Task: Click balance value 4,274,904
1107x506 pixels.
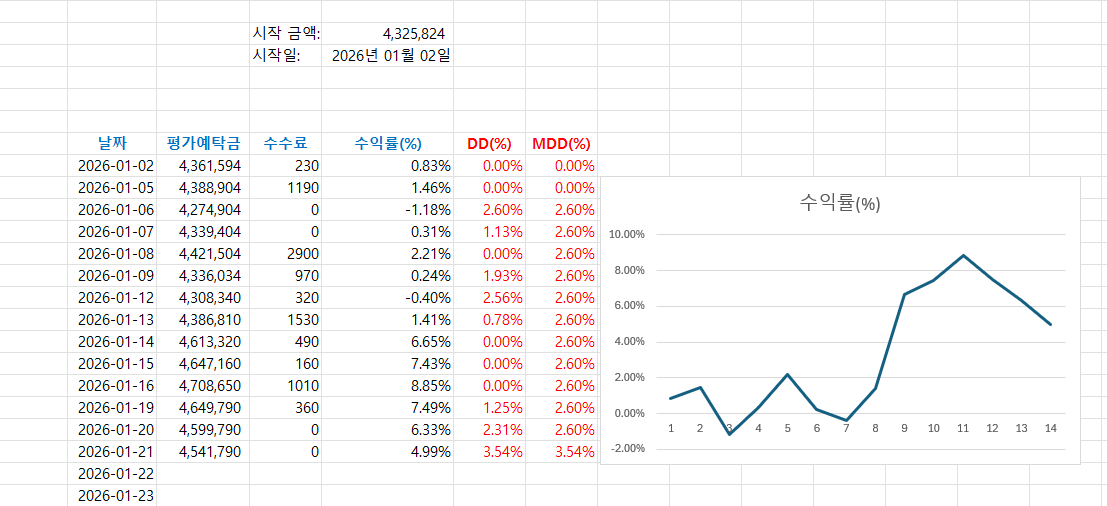Action: [210, 210]
